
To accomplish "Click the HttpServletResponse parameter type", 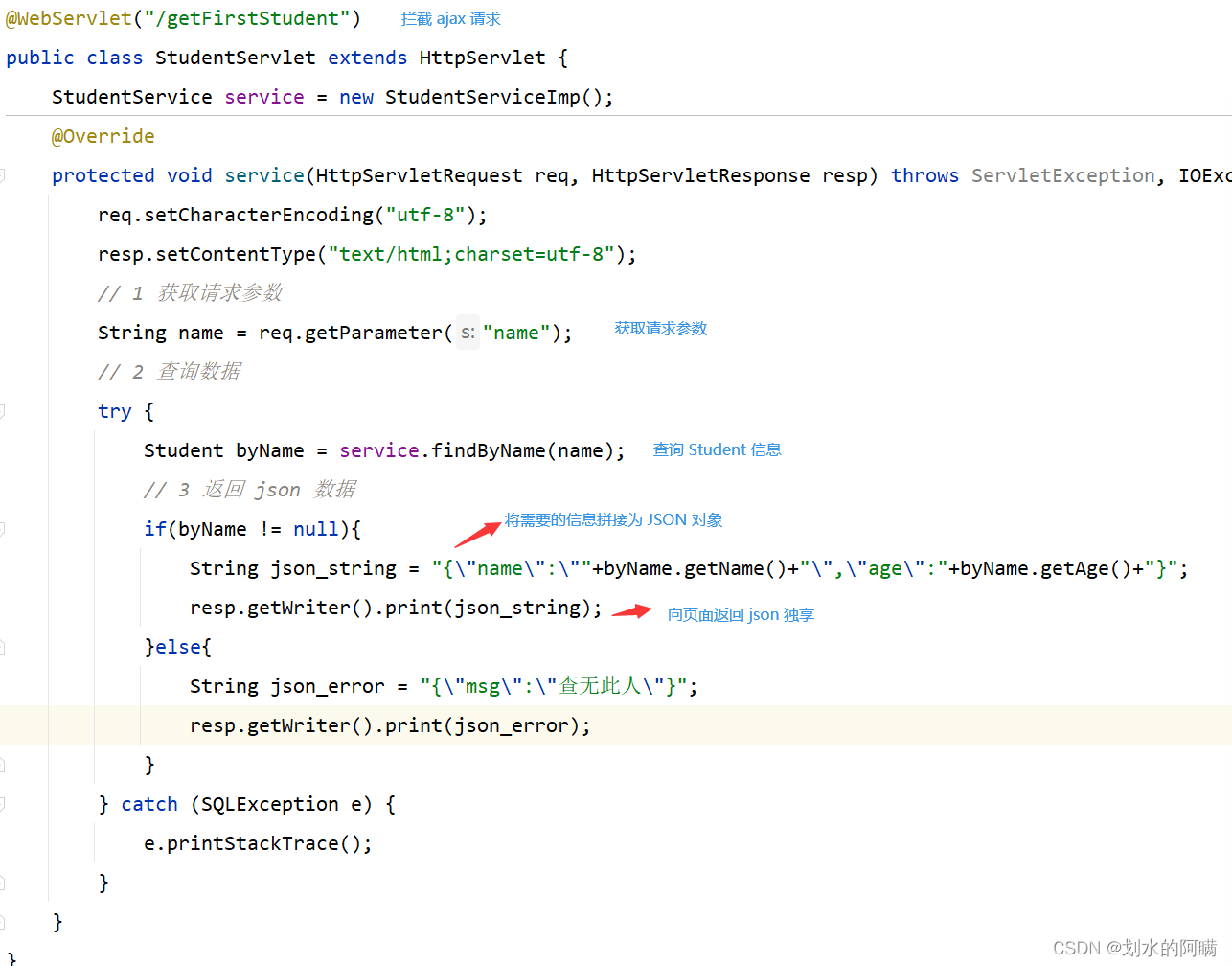I will coord(701,175).
